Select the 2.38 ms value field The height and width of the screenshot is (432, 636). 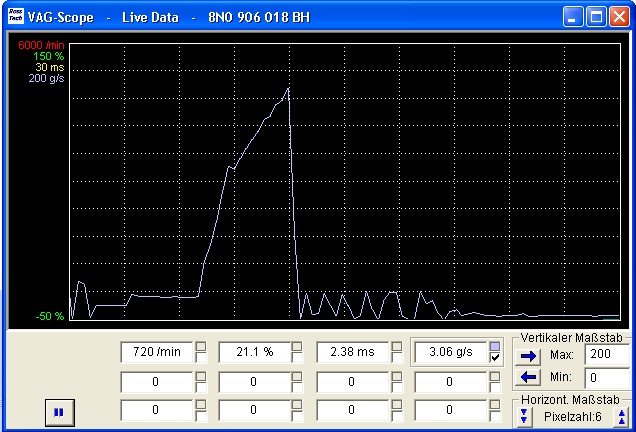(x=352, y=352)
